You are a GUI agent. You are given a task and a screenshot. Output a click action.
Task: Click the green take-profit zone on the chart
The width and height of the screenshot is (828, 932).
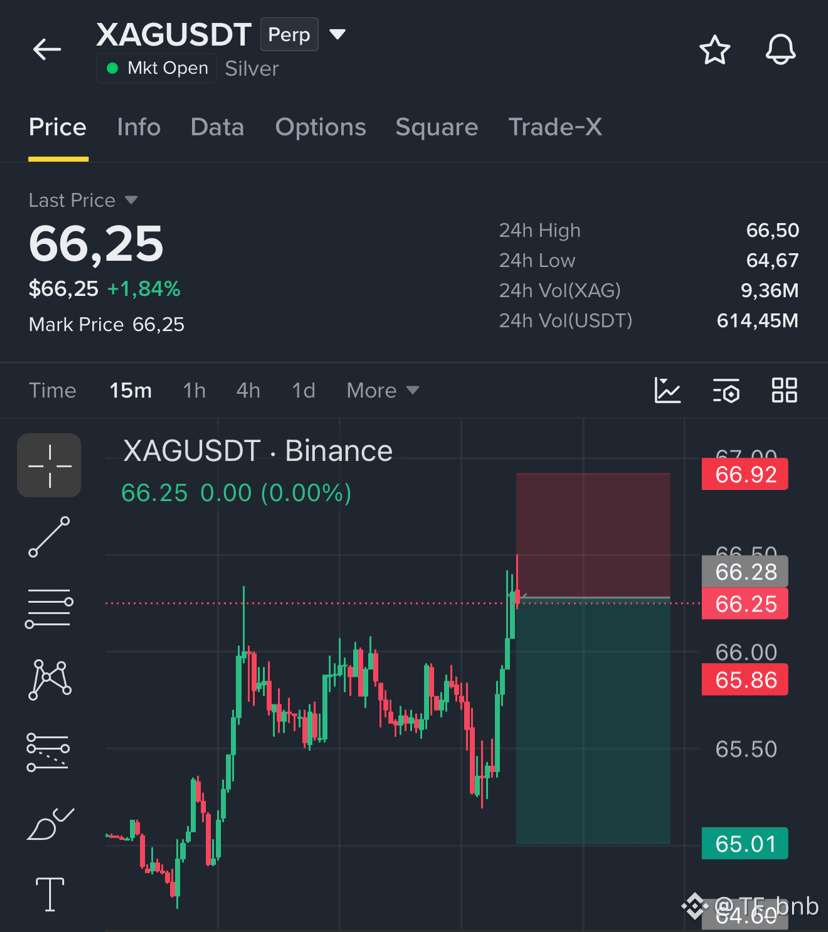pos(593,720)
